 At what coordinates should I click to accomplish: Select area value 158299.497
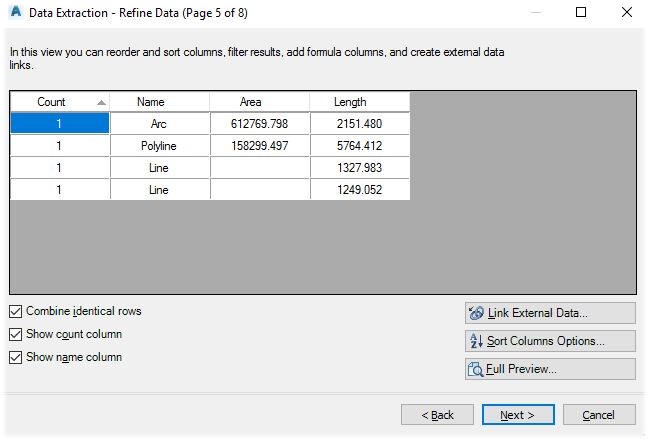[x=260, y=146]
